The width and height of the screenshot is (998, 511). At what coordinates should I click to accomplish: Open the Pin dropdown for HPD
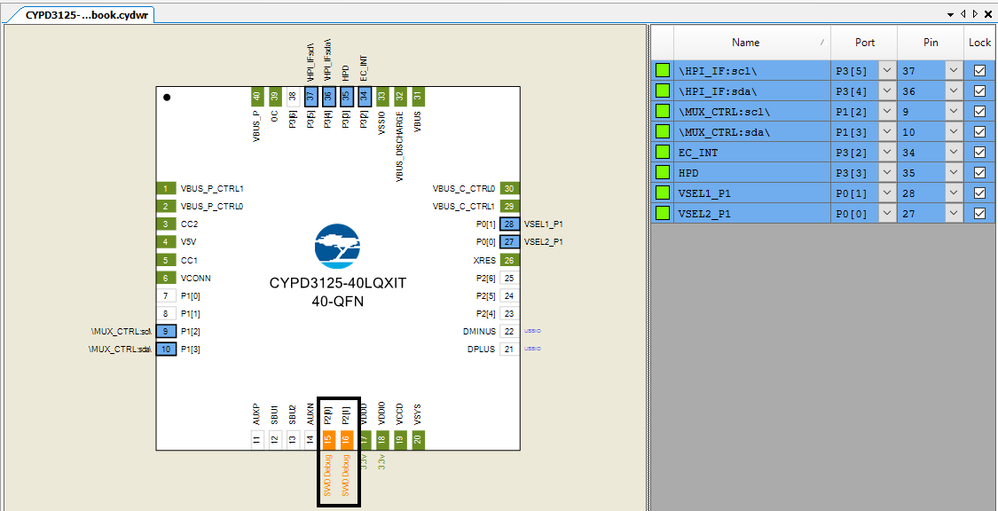pos(953,173)
